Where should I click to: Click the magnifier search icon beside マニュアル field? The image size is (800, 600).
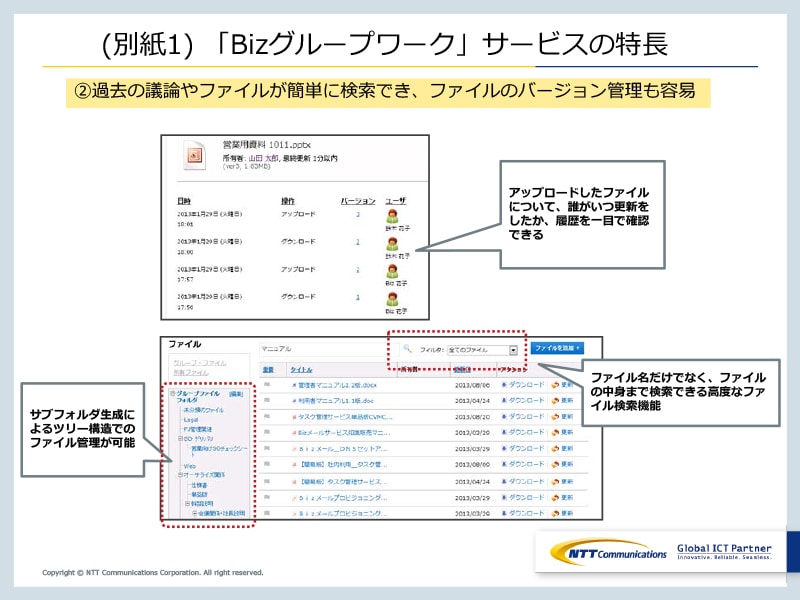tap(407, 348)
